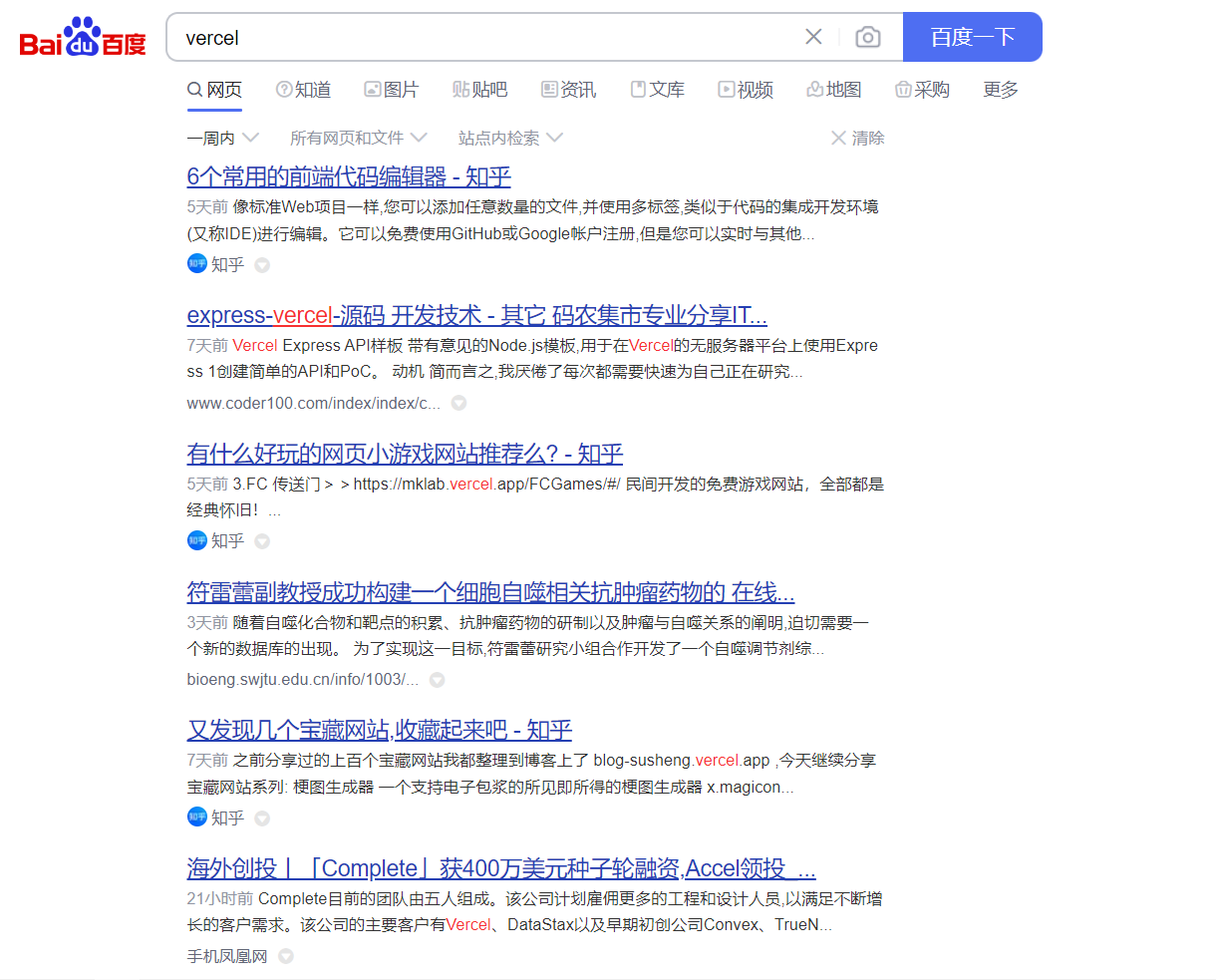This screenshot has height=980, width=1216.
Task: Click the Zhihu badge under the first result
Action: (x=197, y=263)
